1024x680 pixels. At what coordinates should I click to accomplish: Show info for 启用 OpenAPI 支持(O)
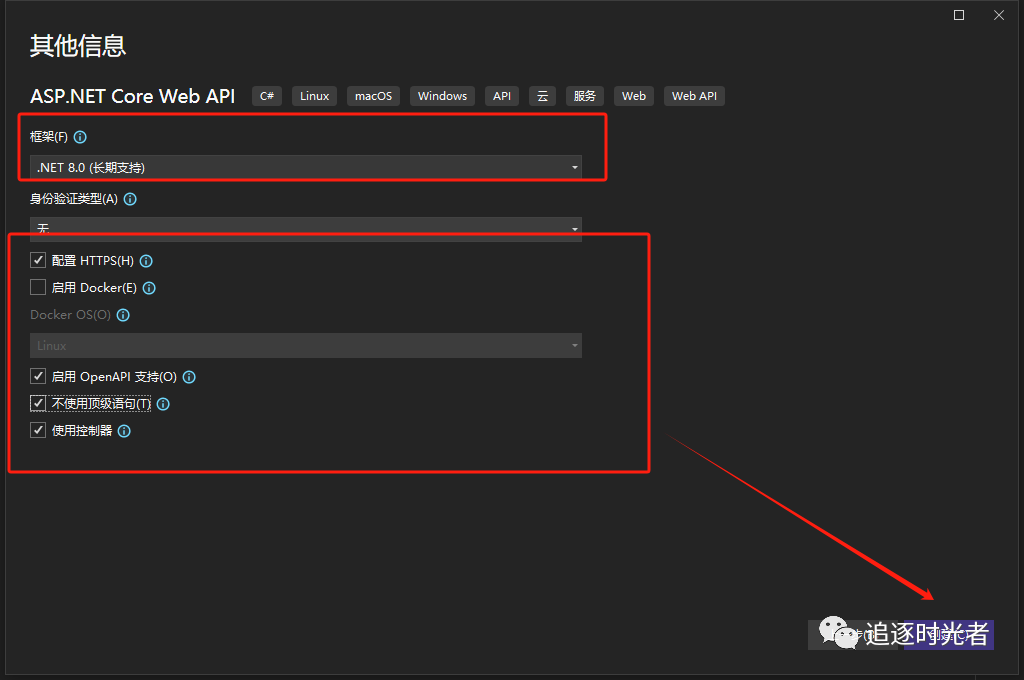189,377
